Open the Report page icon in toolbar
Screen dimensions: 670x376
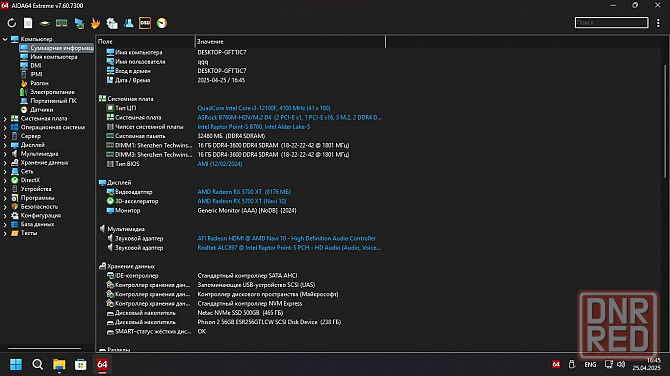(x=28, y=23)
